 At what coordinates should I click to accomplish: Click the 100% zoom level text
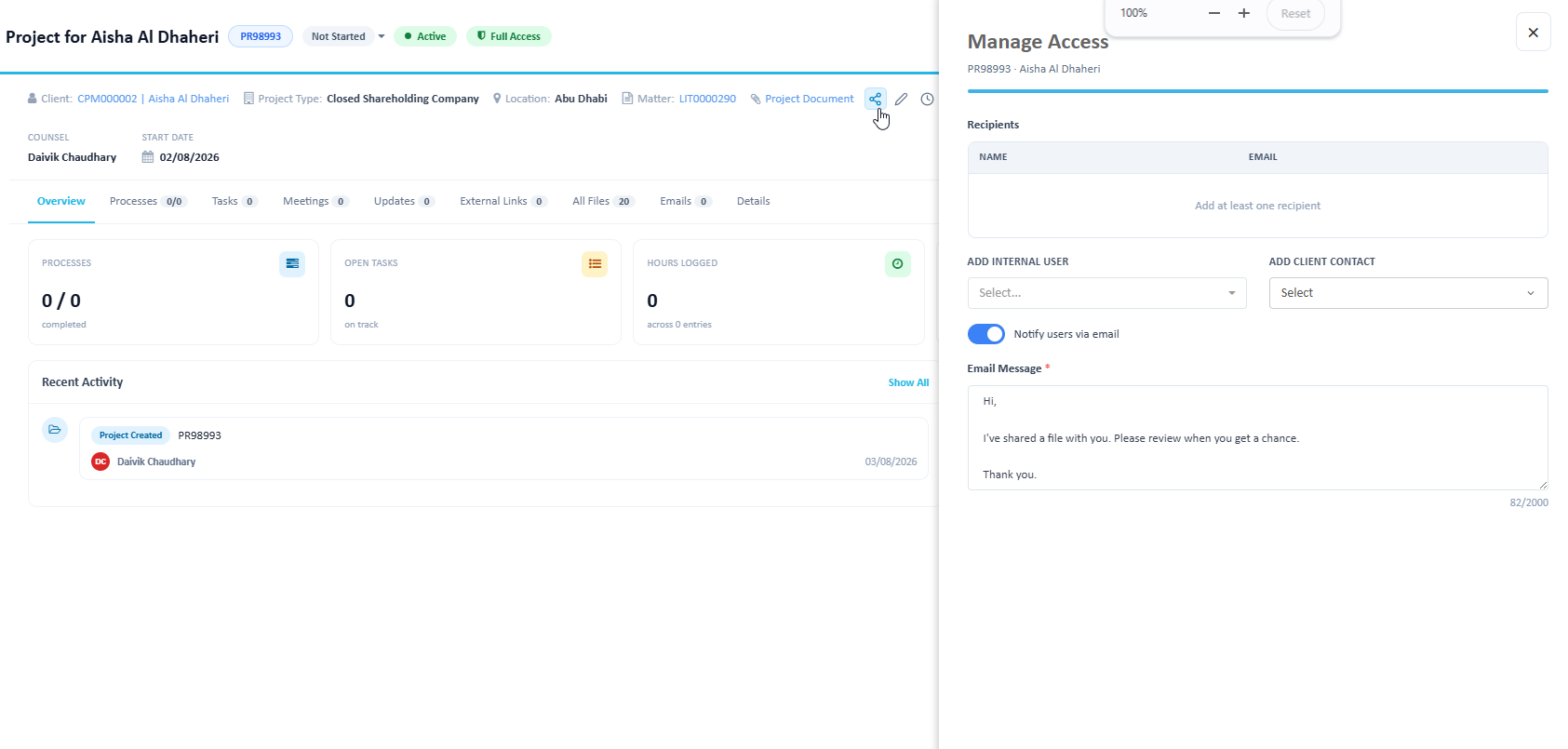[1133, 13]
